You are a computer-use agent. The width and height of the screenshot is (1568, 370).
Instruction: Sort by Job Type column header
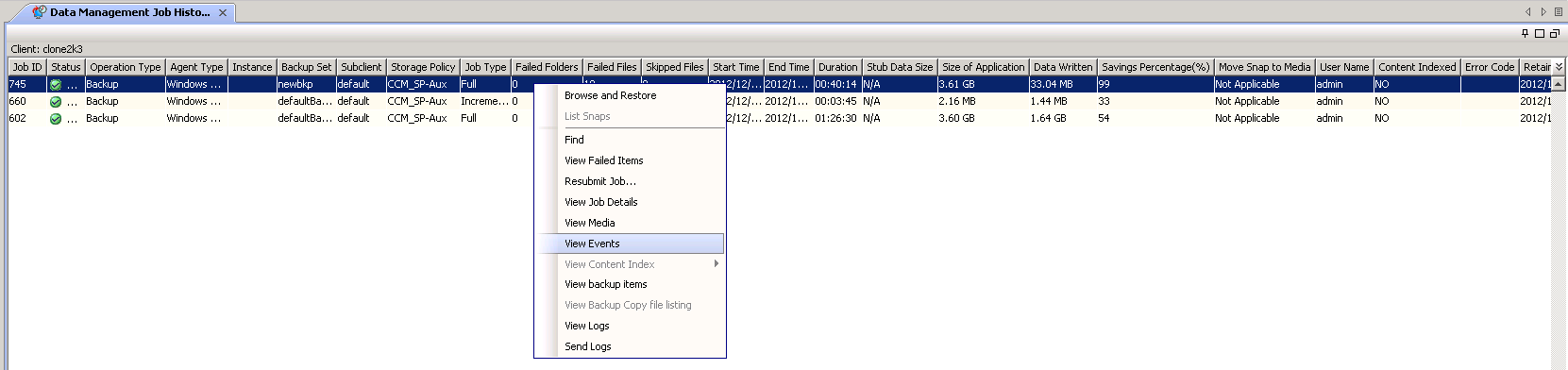485,67
